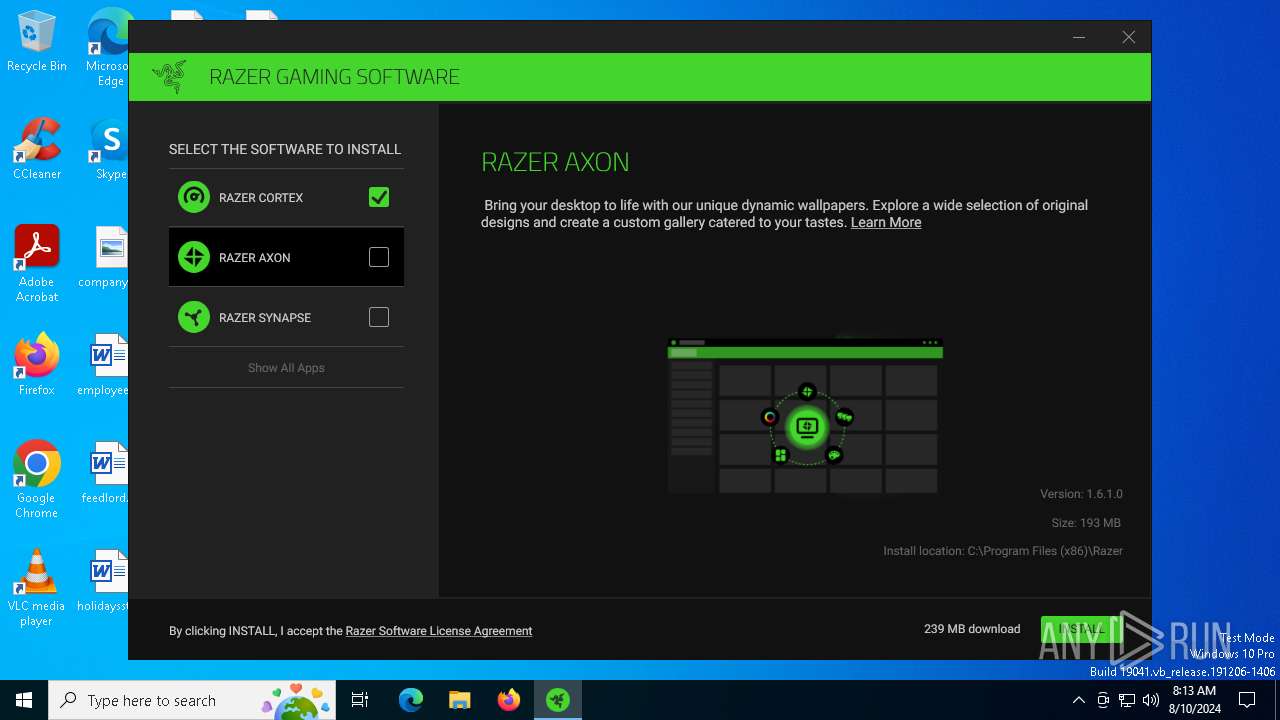Select the Recycle Bin desktop icon
Image resolution: width=1280 pixels, height=720 pixels.
[x=37, y=42]
